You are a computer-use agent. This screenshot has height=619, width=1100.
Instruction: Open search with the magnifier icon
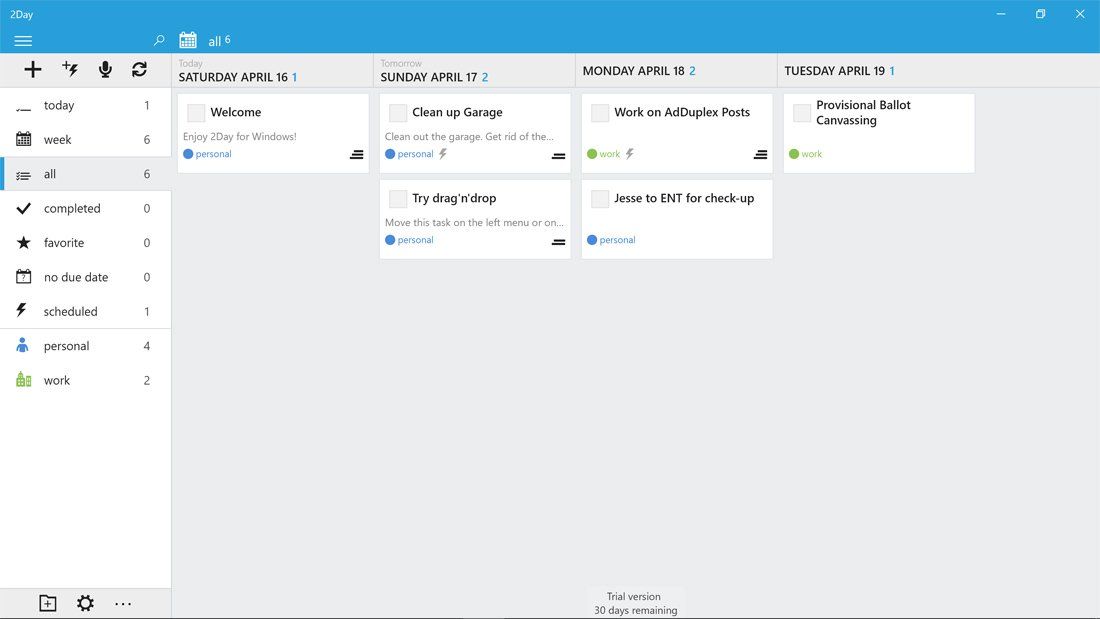coord(158,41)
